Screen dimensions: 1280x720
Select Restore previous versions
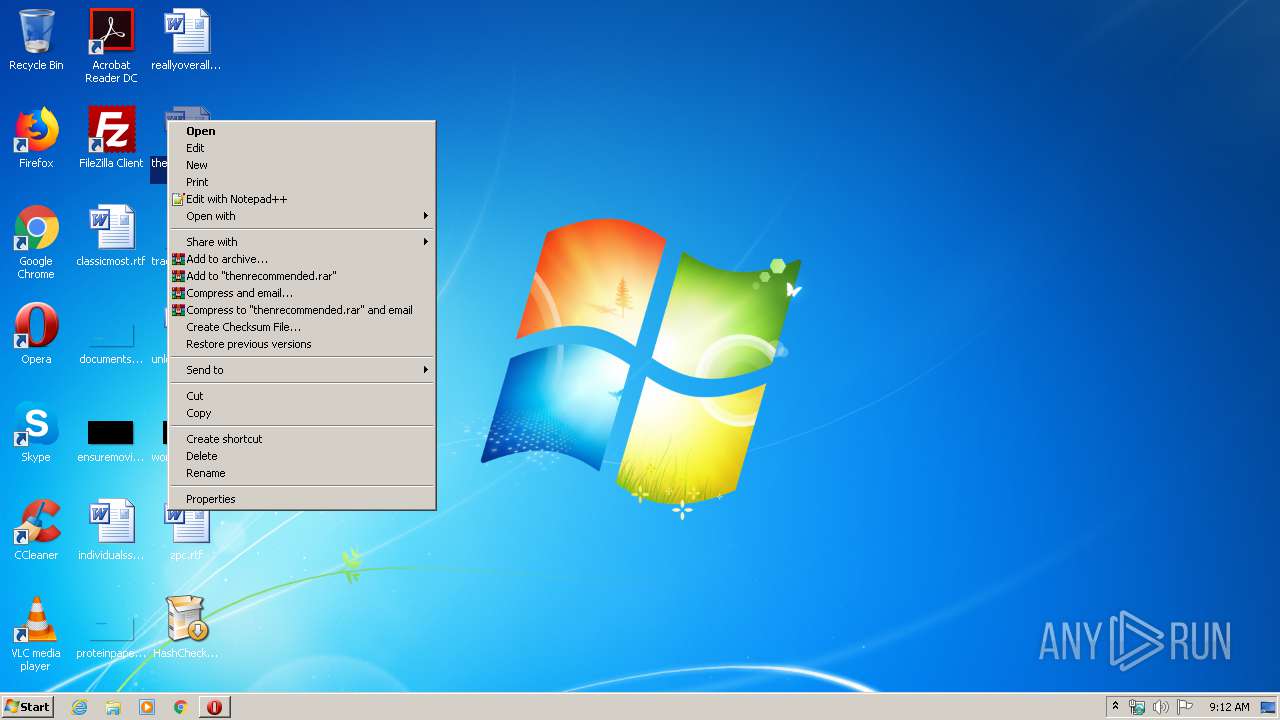coord(302,344)
